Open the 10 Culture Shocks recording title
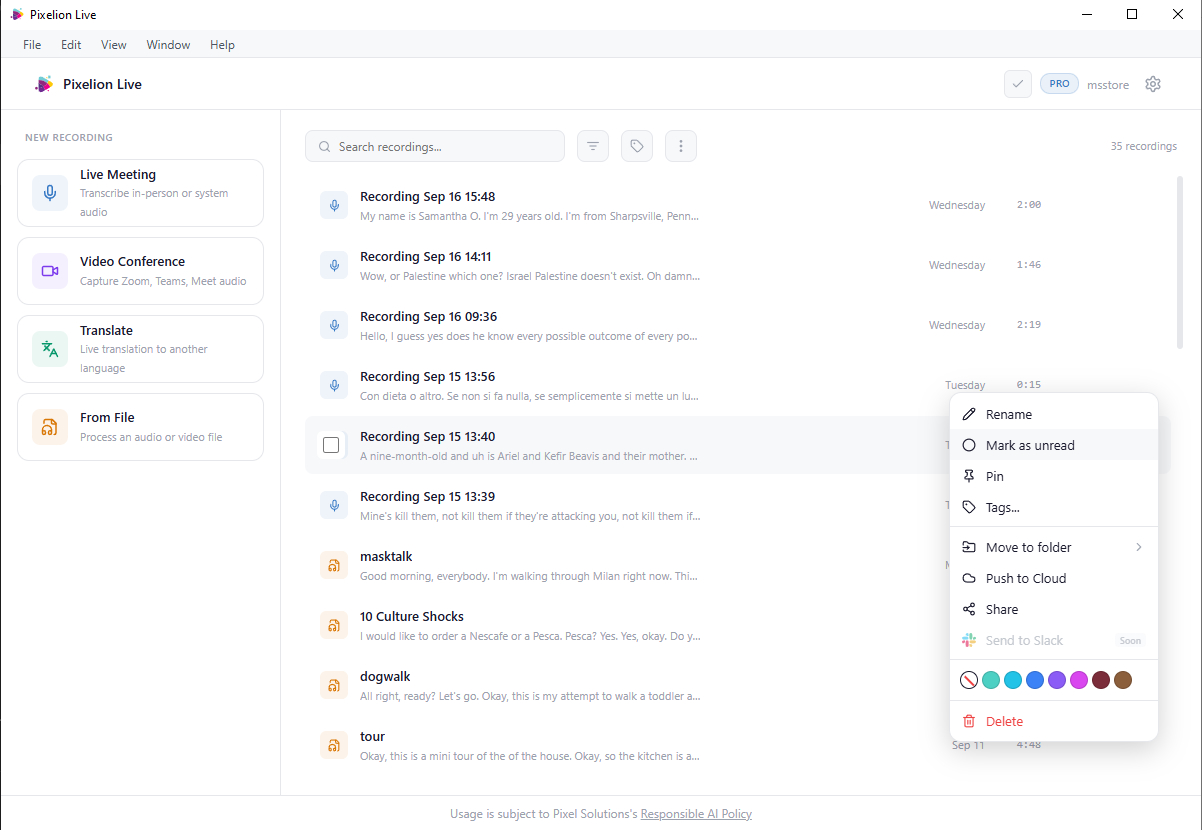Image resolution: width=1202 pixels, height=835 pixels. click(x=412, y=616)
